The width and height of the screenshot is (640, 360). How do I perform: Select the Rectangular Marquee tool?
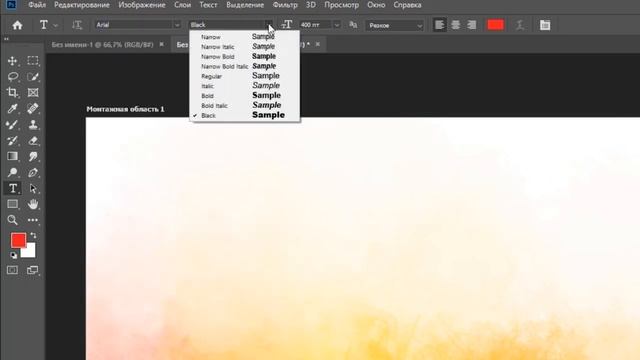coord(33,61)
